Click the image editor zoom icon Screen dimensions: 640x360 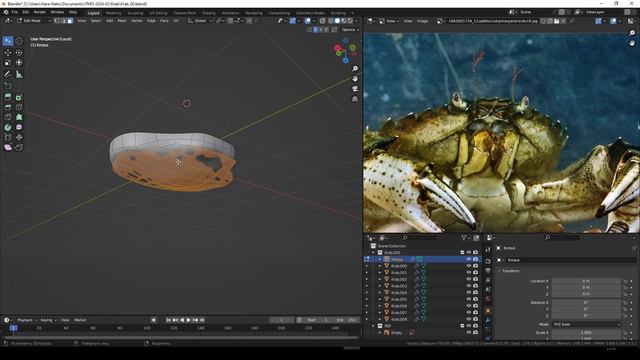coord(632,33)
